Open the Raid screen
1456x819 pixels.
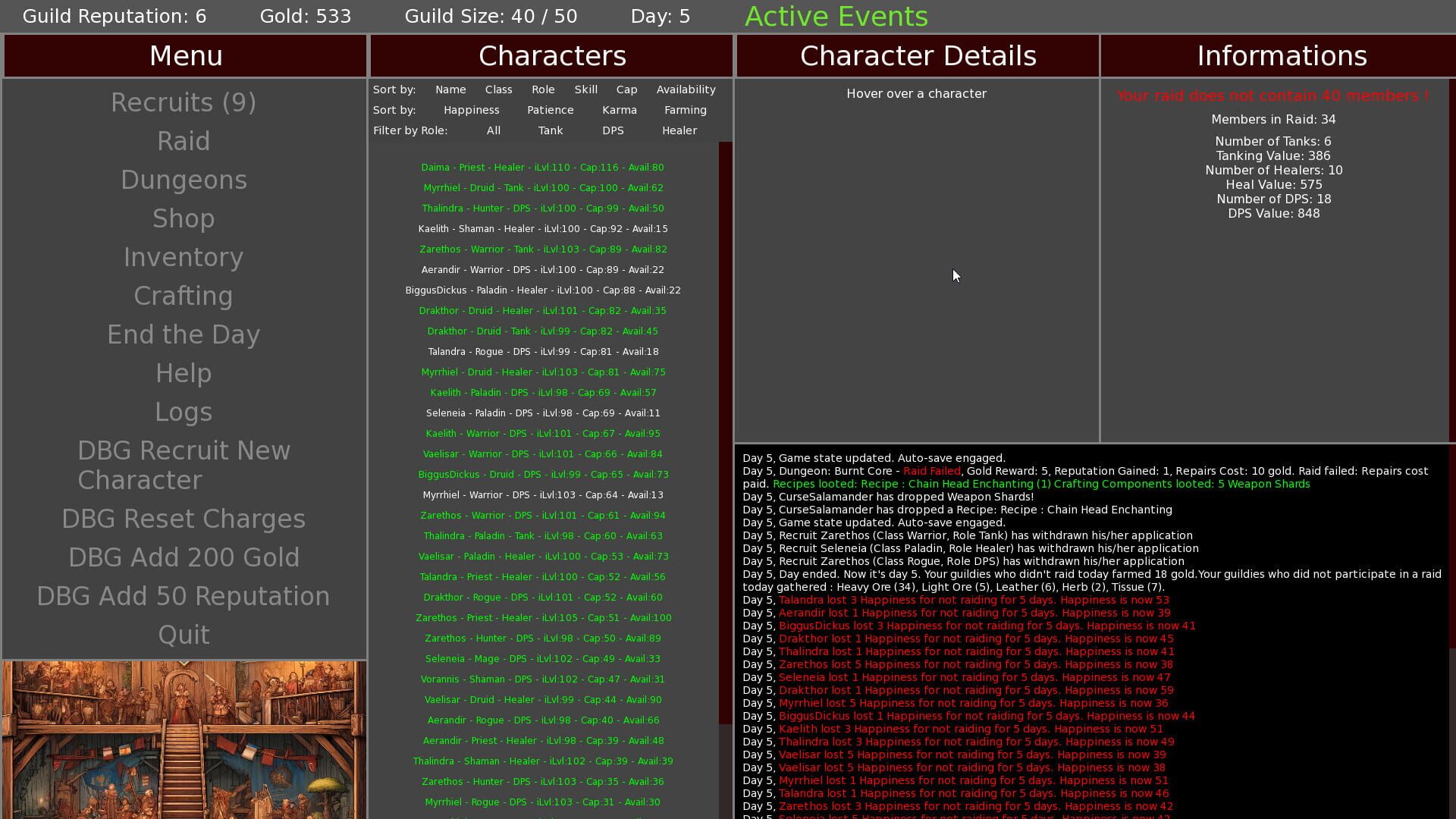(x=184, y=140)
